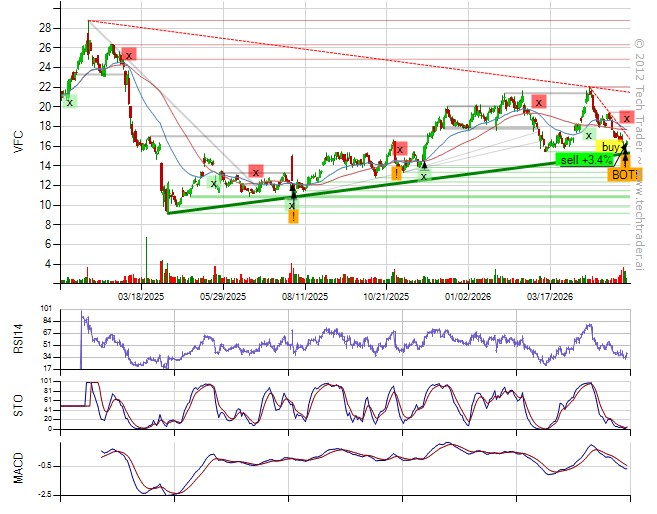Click the 51 value on the RSI14 scale
657x514 pixels.
point(47,345)
